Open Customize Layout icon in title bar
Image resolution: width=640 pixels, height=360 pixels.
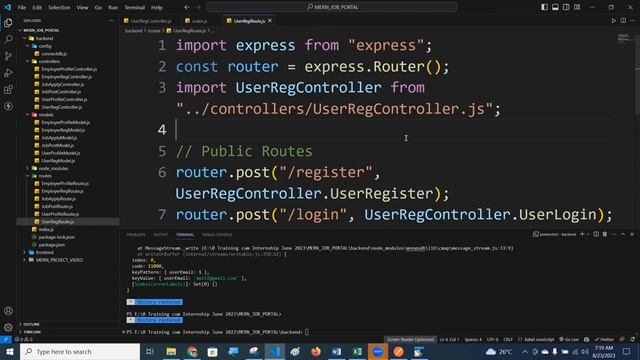[577, 7]
